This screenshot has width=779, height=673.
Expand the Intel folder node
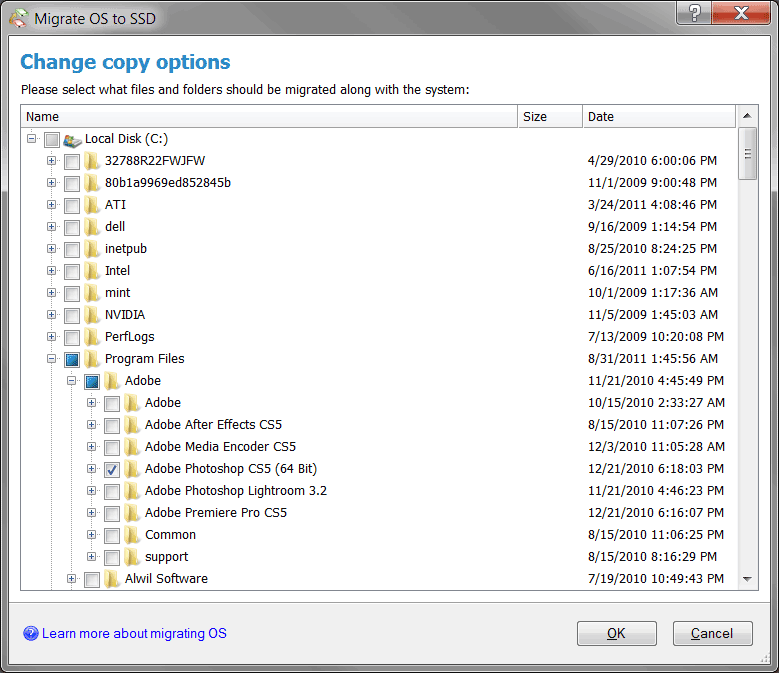51,271
